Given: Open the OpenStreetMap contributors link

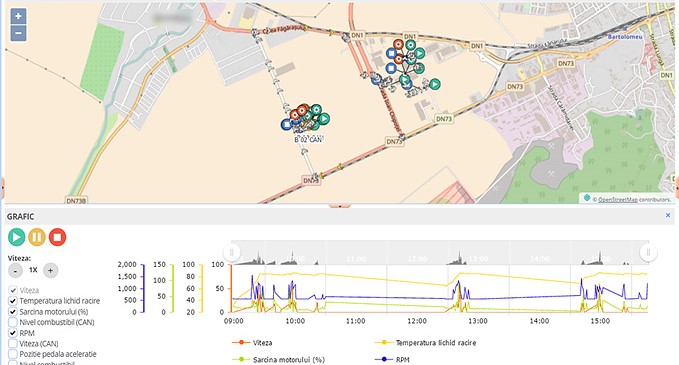Looking at the screenshot, I should [618, 200].
